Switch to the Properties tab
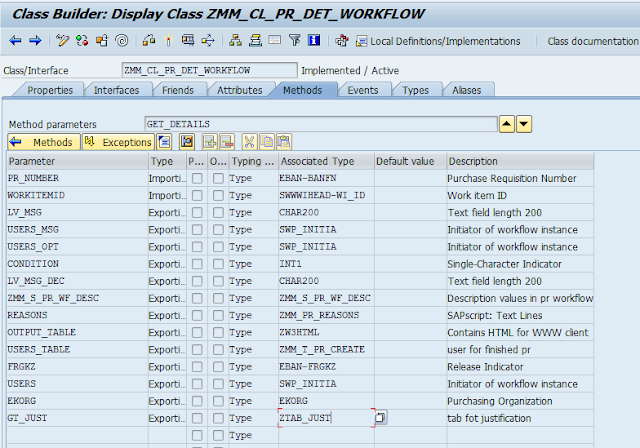640x448 pixels. coord(50,90)
